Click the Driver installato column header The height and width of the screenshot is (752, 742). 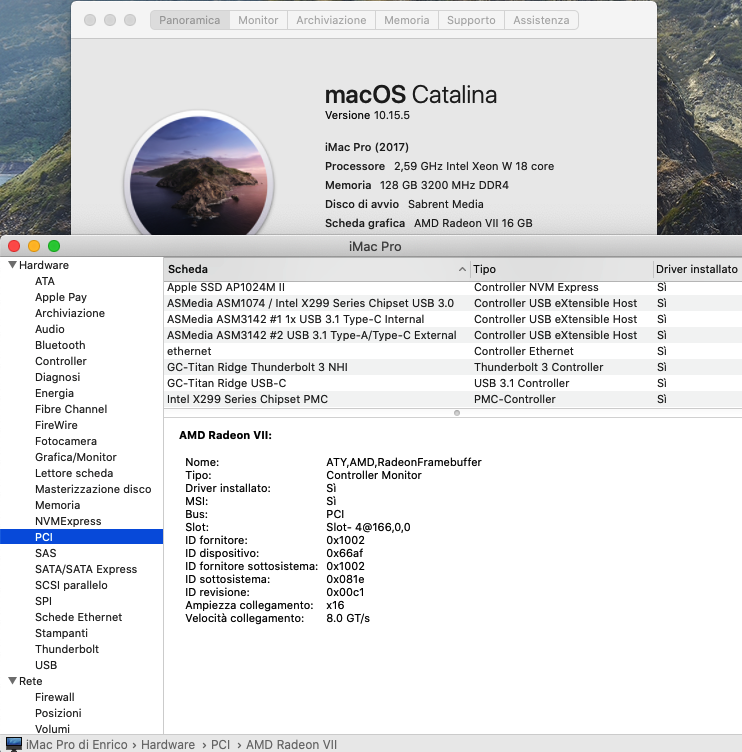[x=697, y=269]
